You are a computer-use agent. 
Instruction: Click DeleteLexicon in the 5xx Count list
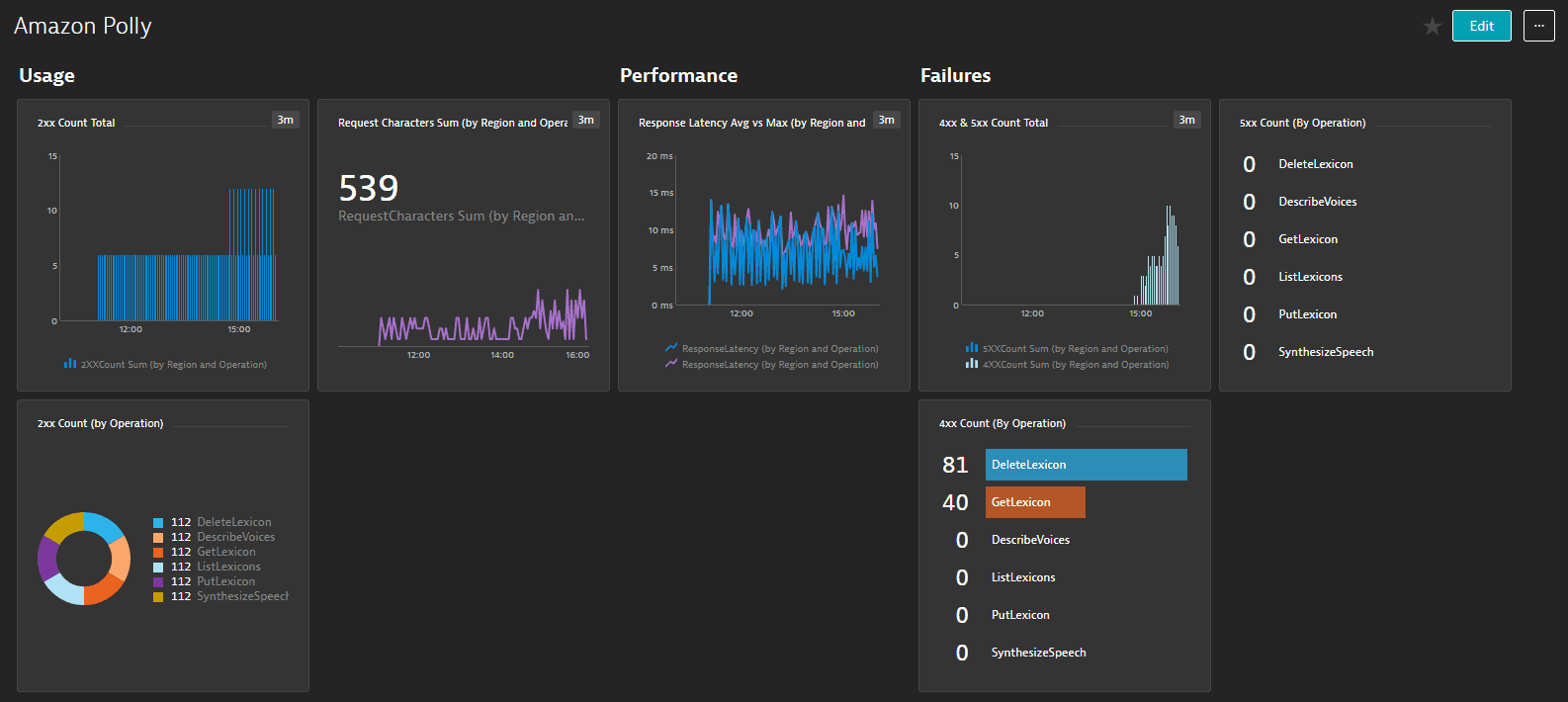point(1316,164)
